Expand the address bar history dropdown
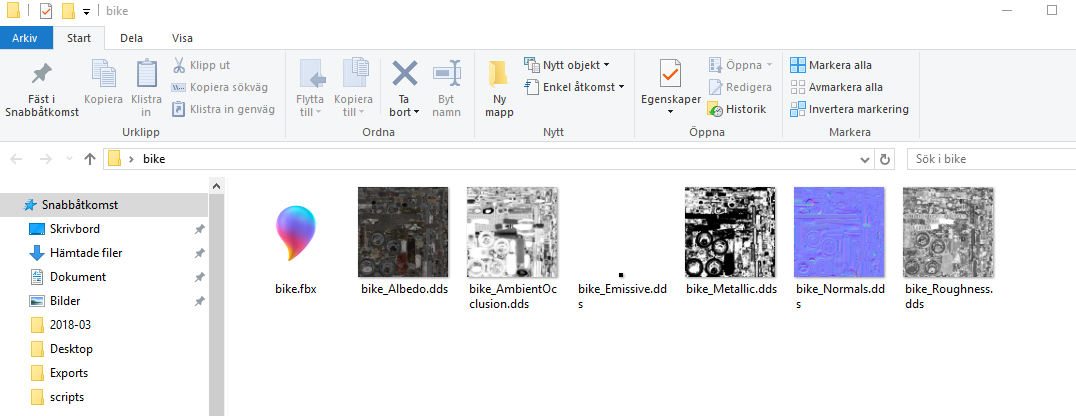 tap(865, 159)
